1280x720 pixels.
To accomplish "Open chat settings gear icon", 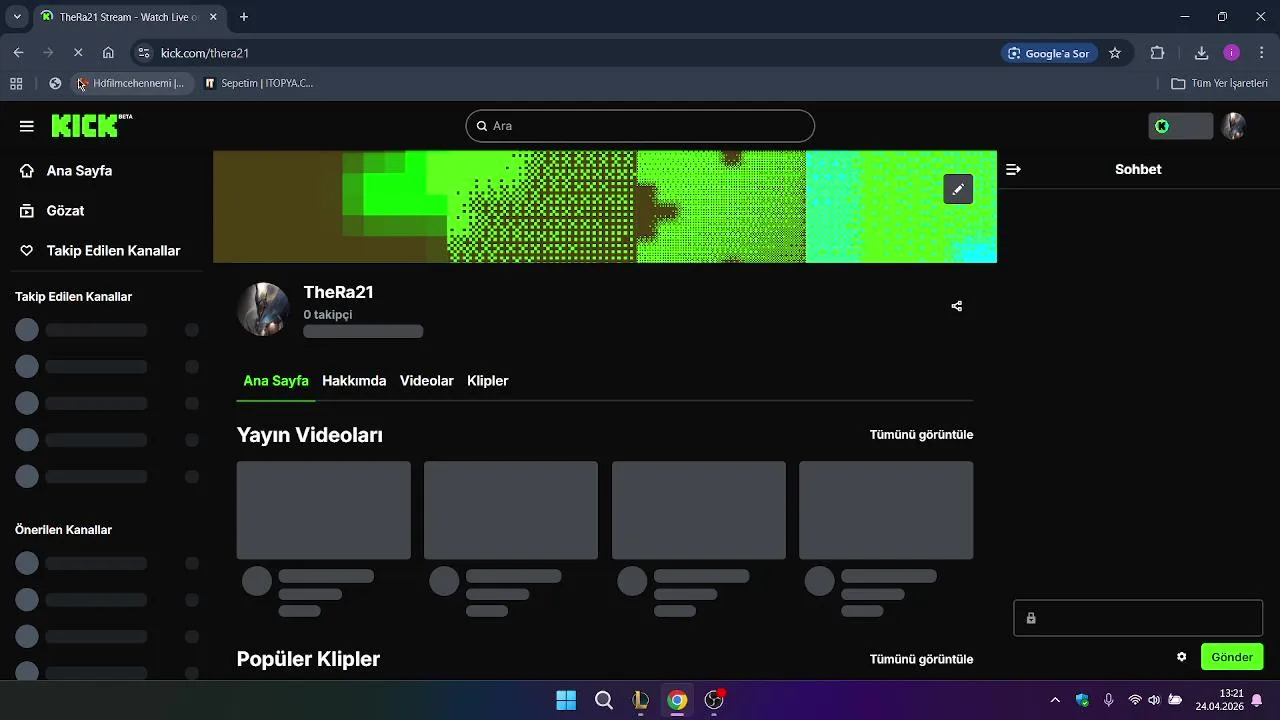I will tap(1181, 657).
